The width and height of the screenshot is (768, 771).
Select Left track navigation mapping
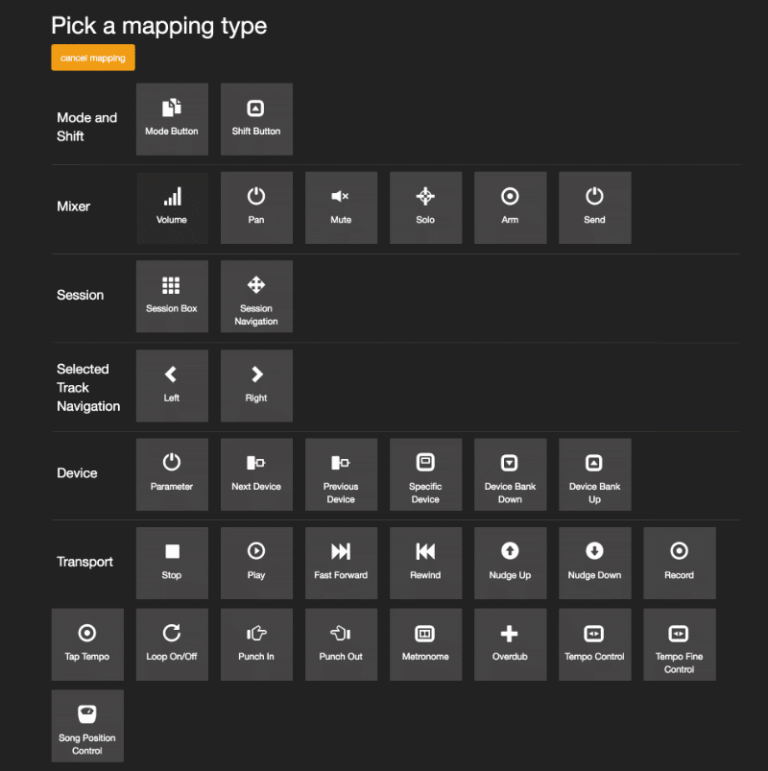point(172,385)
